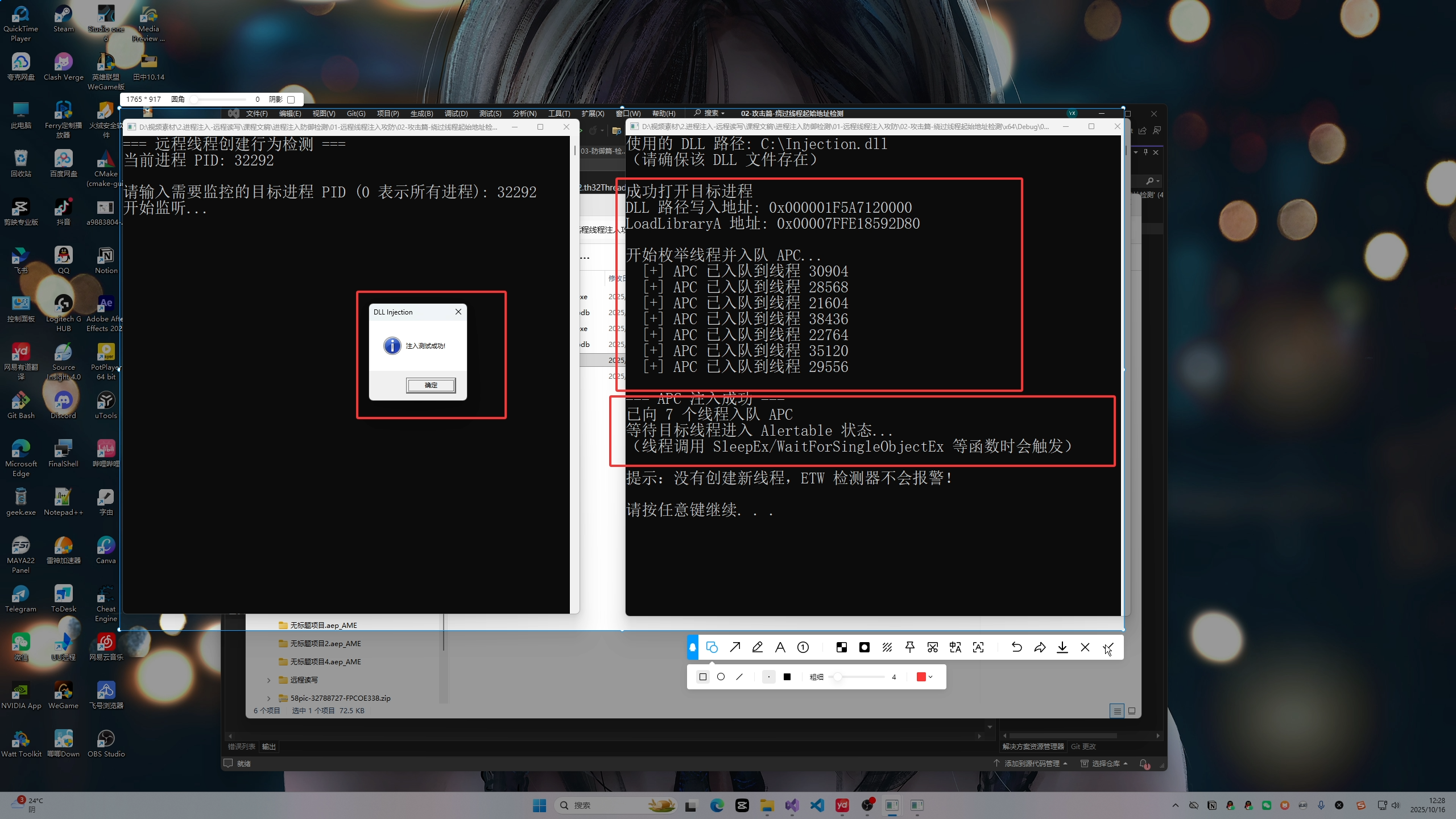Undo the last annotation
This screenshot has width=1456, height=819.
click(1017, 647)
